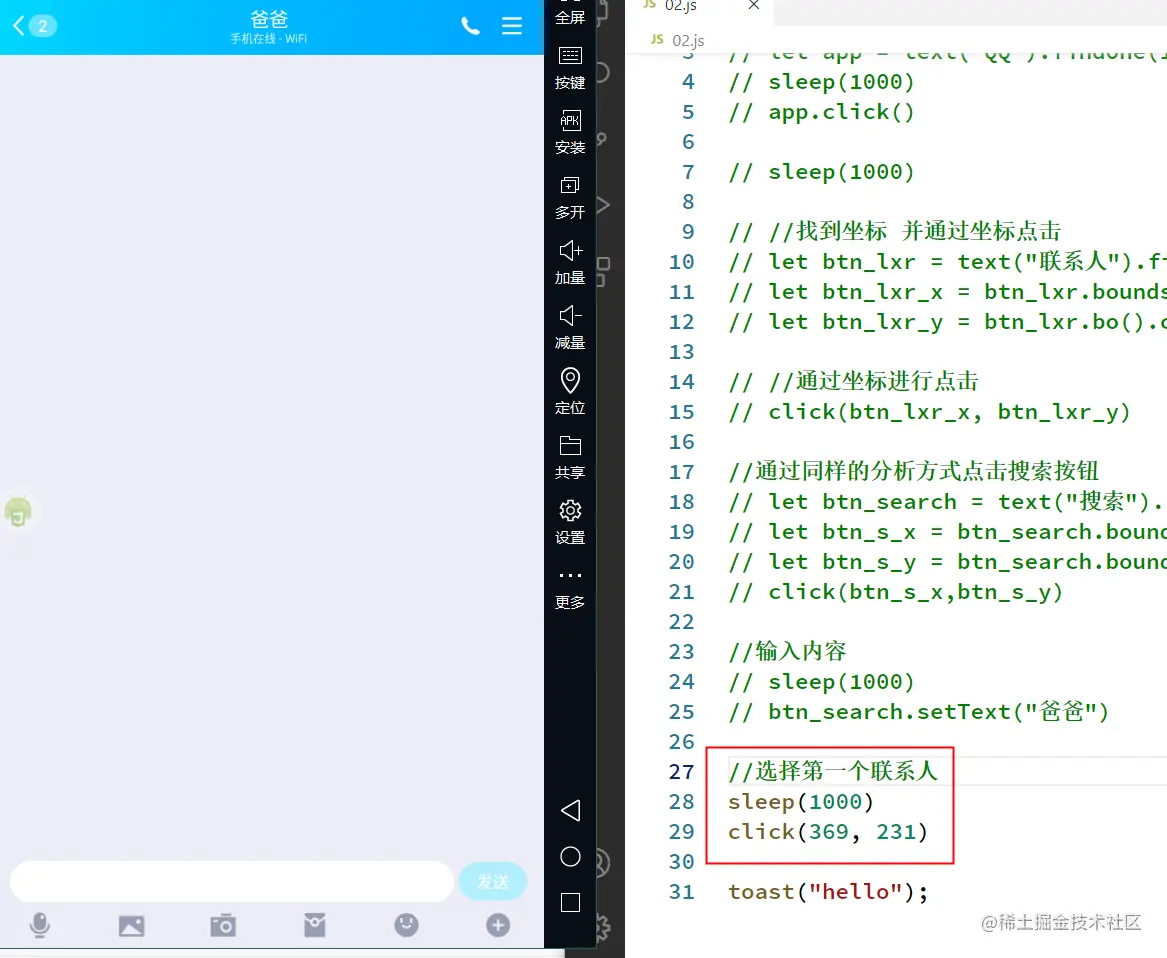Click the comment //选择第一个联系人
1167x958 pixels.
point(834,771)
